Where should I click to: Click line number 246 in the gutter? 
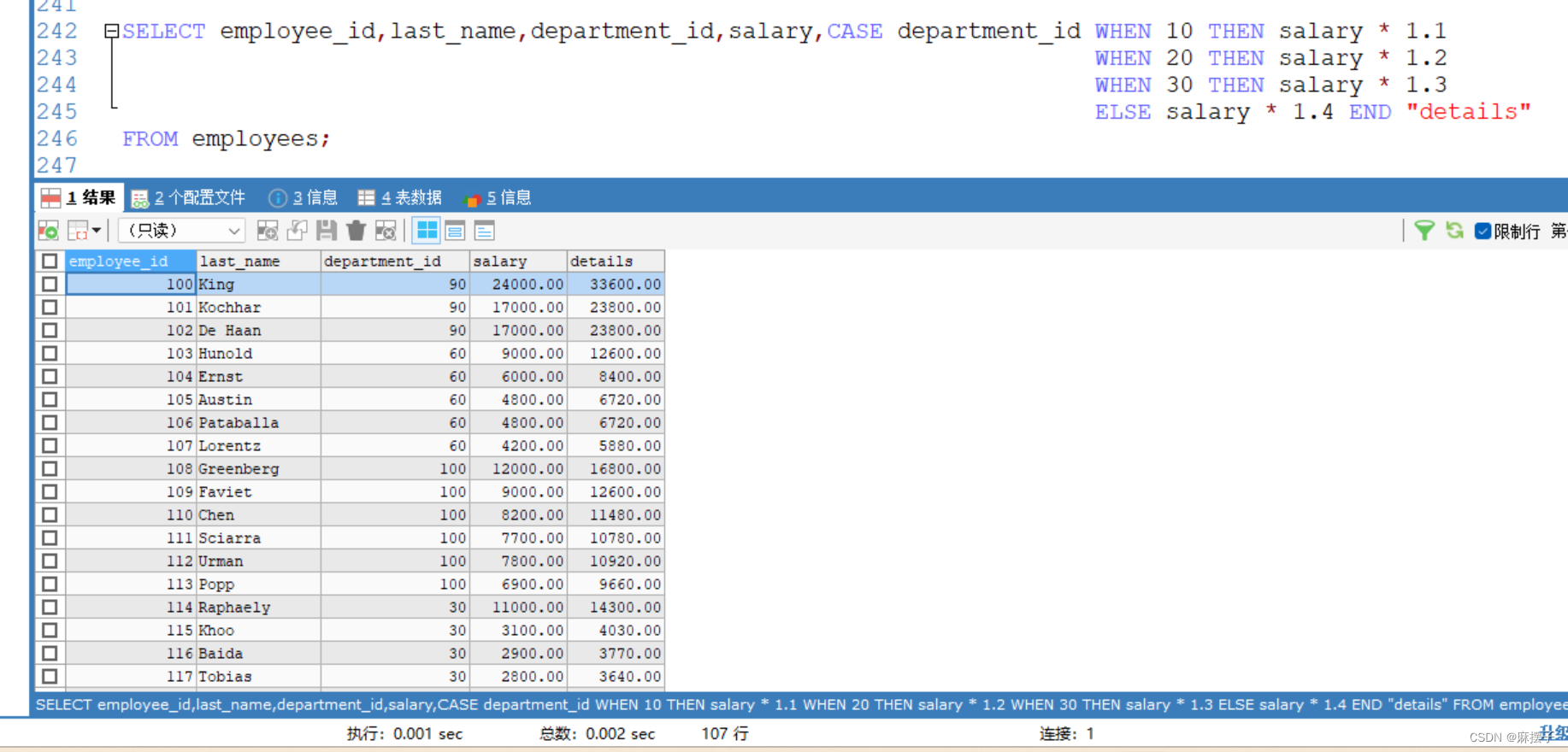coord(56,138)
